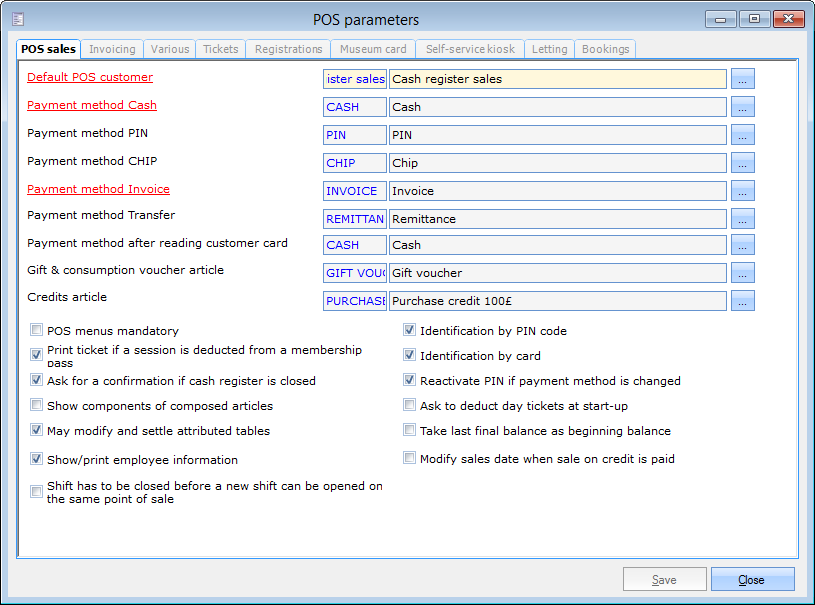
Task: Open the lookup for the Credits article
Action: (x=742, y=301)
